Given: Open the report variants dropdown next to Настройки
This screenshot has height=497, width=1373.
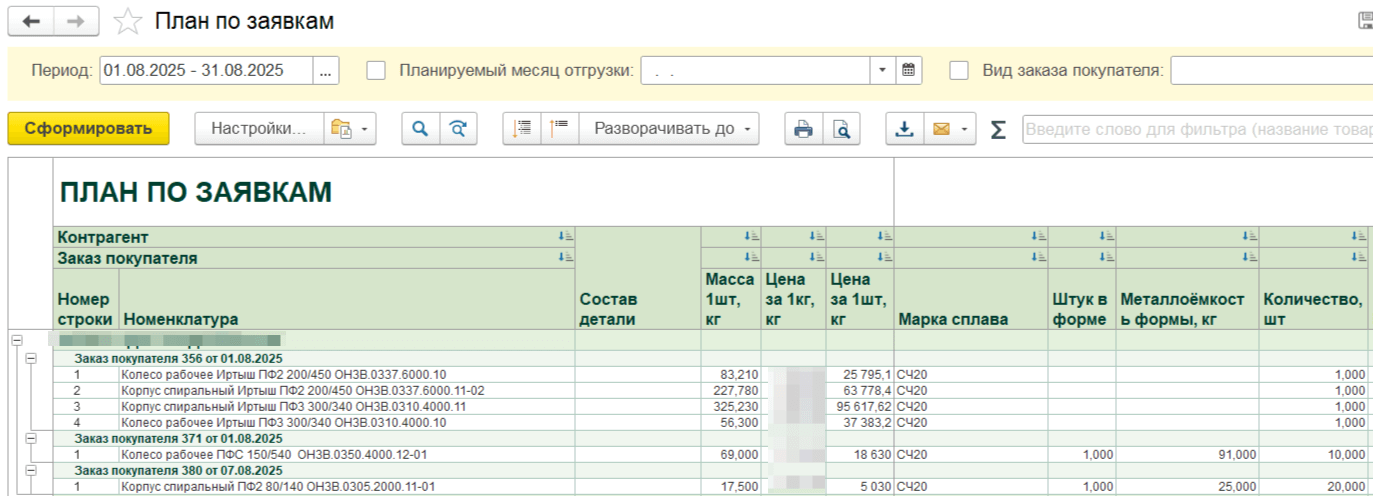Looking at the screenshot, I should pyautogui.click(x=350, y=129).
